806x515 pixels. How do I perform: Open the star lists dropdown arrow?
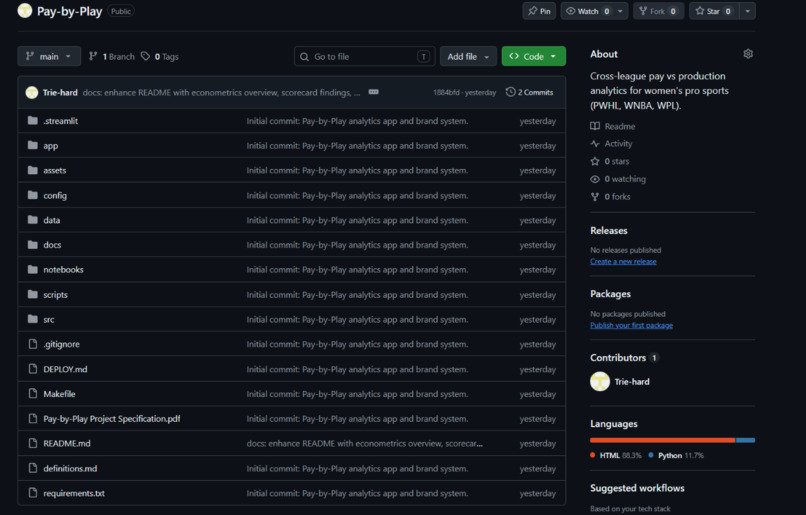point(747,11)
